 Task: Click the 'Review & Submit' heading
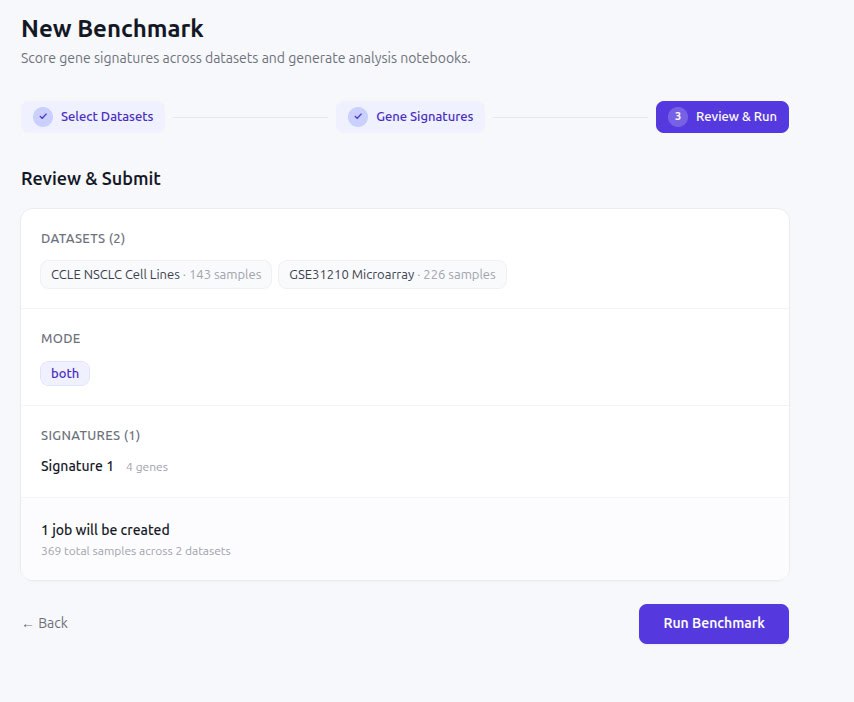(91, 179)
